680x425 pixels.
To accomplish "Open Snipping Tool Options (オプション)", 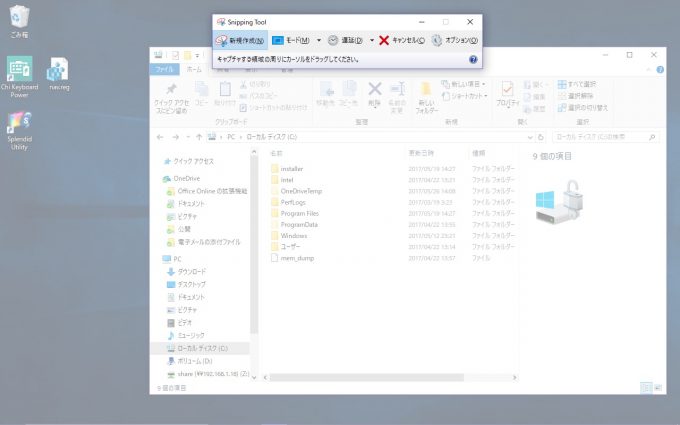I will click(x=455, y=40).
